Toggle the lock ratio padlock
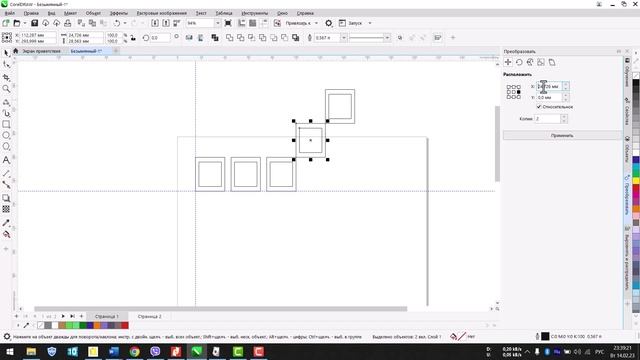This screenshot has height=360, width=640. coord(133,38)
